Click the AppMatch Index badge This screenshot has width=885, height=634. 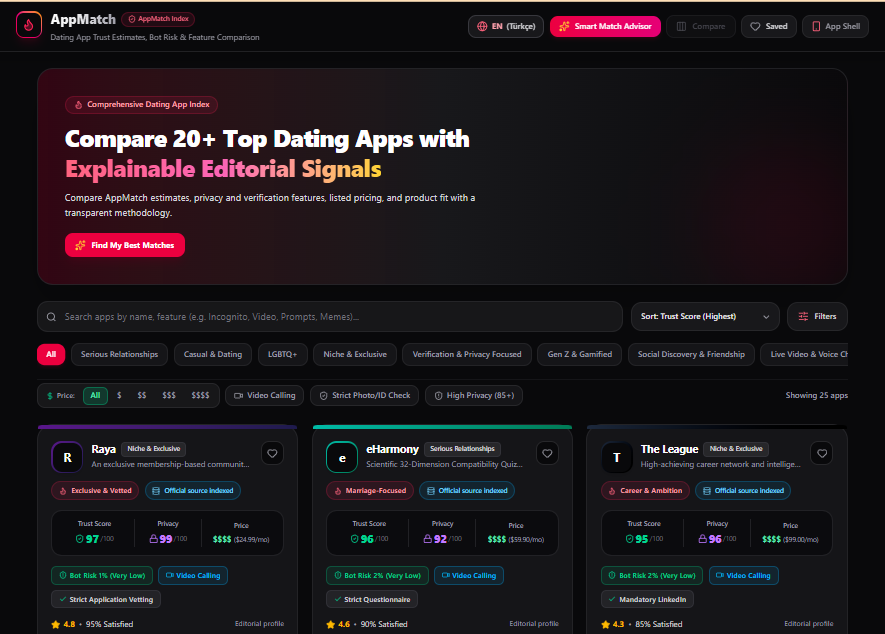[158, 19]
